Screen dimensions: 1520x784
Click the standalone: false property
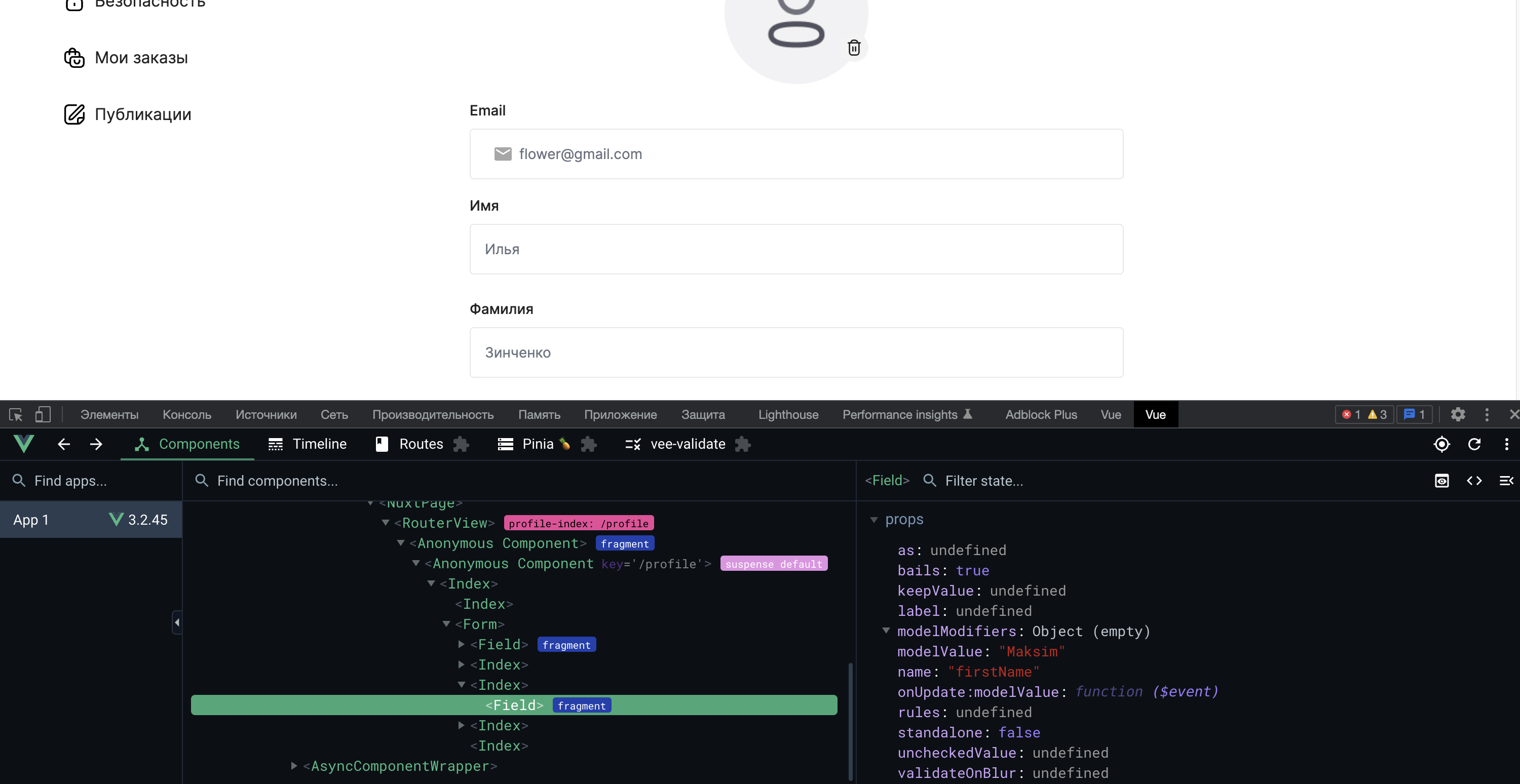[x=968, y=732]
